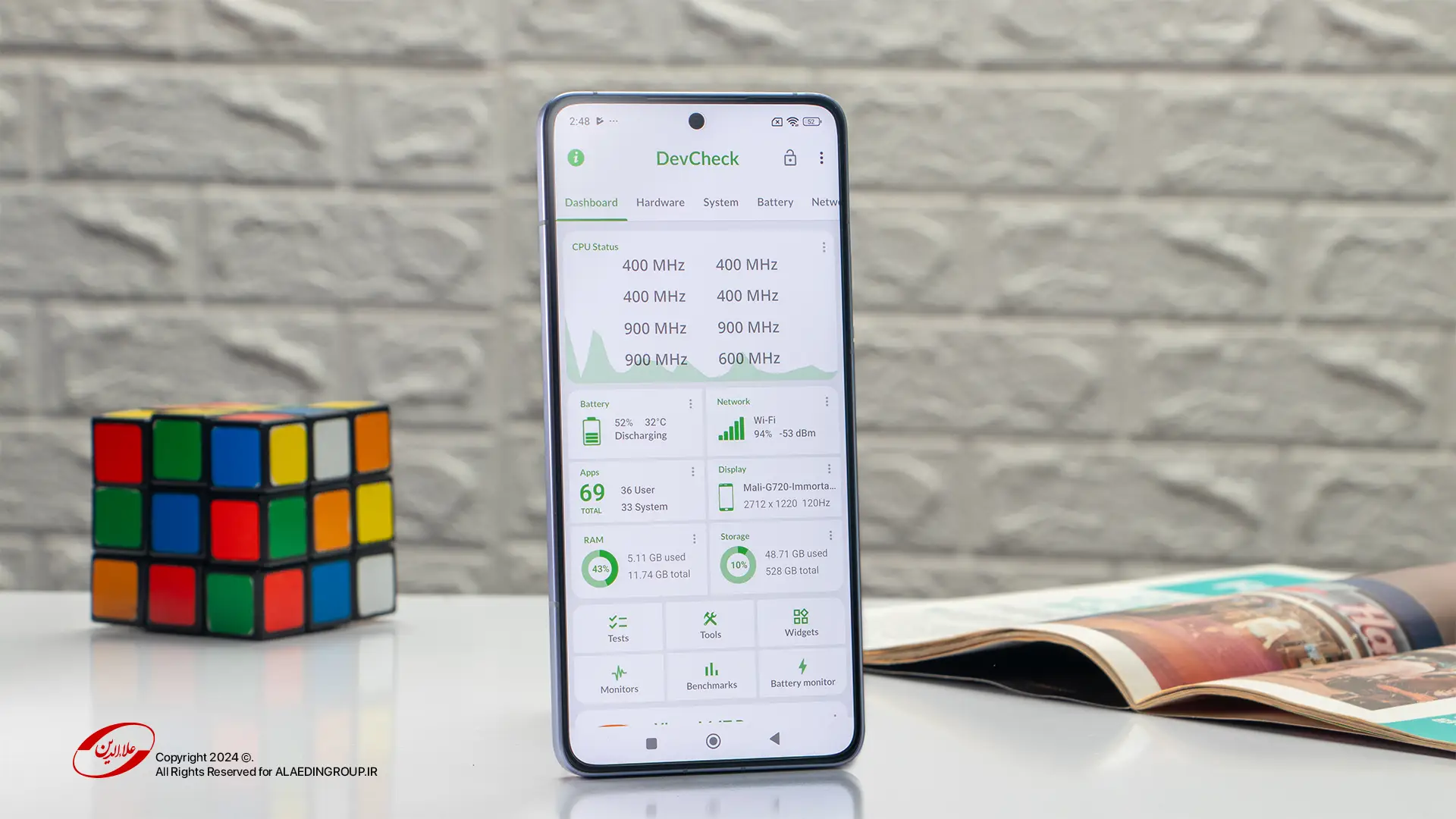
Task: Tap the DevCheck info icon
Action: click(x=577, y=158)
